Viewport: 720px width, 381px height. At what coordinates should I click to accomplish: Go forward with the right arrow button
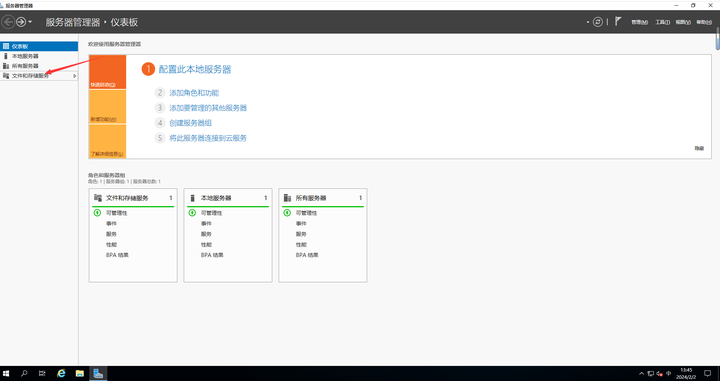click(21, 22)
